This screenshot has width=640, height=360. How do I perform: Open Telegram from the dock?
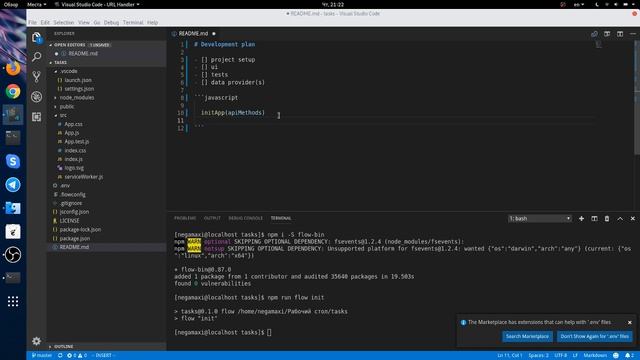click(13, 184)
